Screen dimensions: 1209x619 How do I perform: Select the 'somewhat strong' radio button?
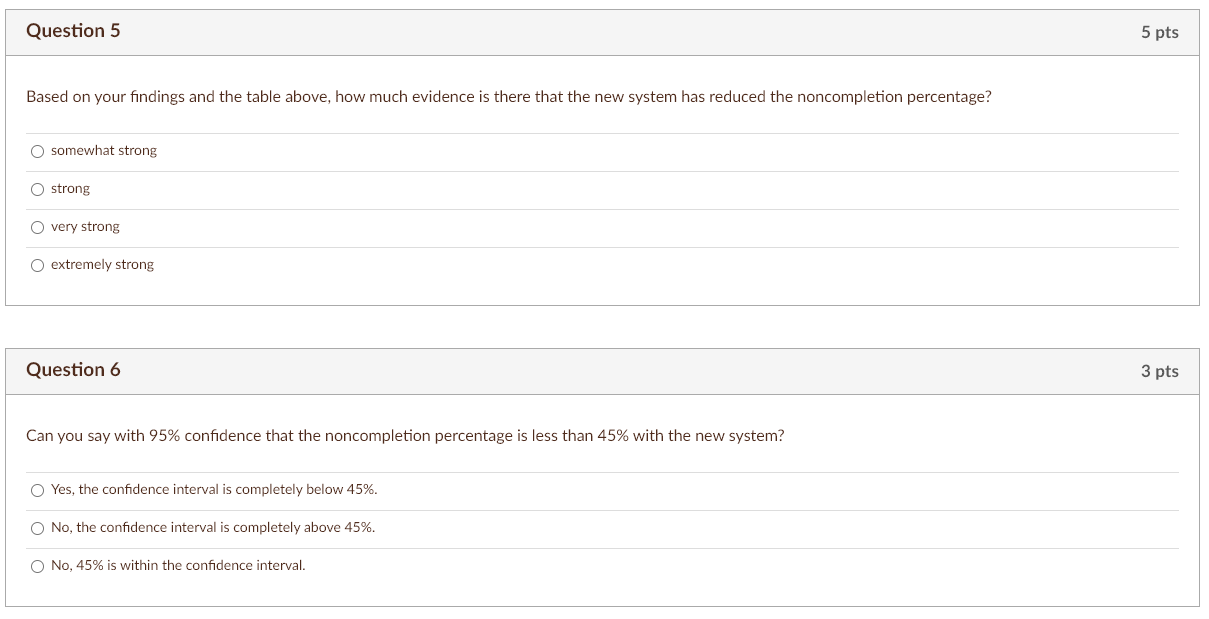click(37, 151)
